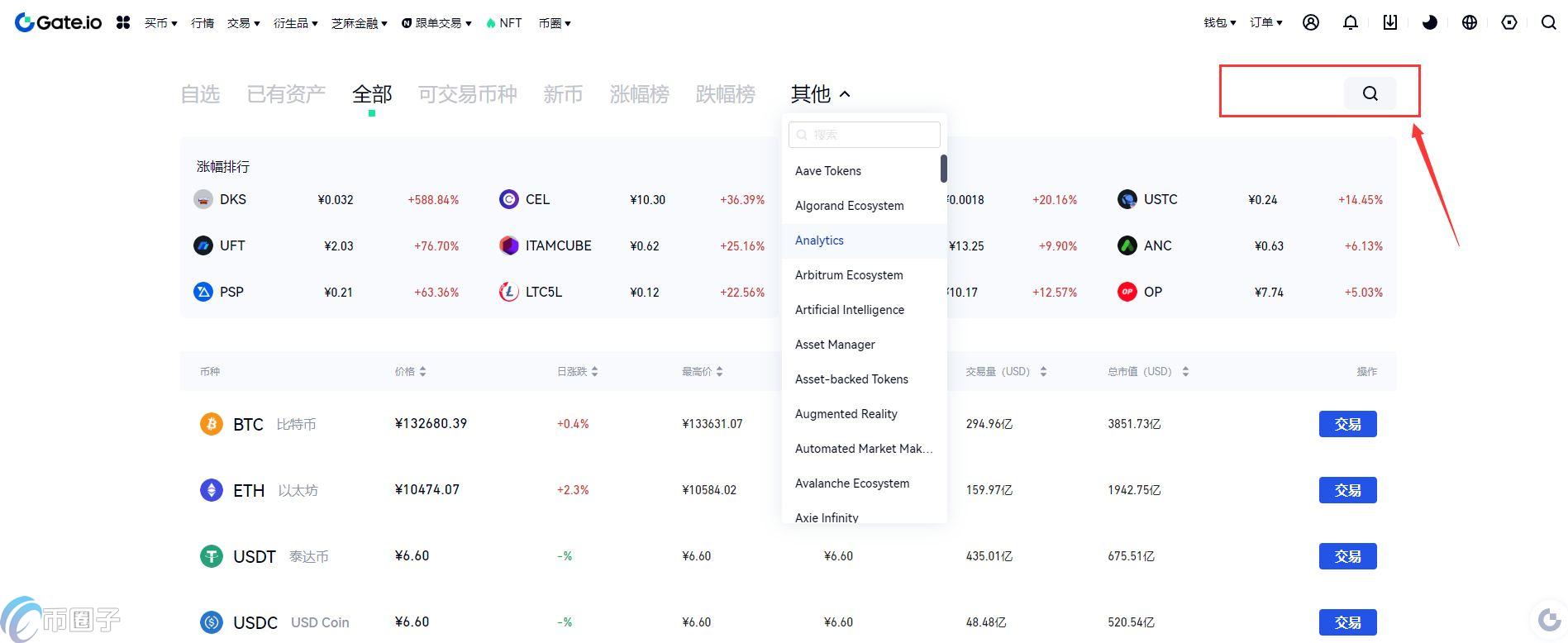Click 交易 button in the USDC row
The image size is (1568, 643).
(1347, 622)
